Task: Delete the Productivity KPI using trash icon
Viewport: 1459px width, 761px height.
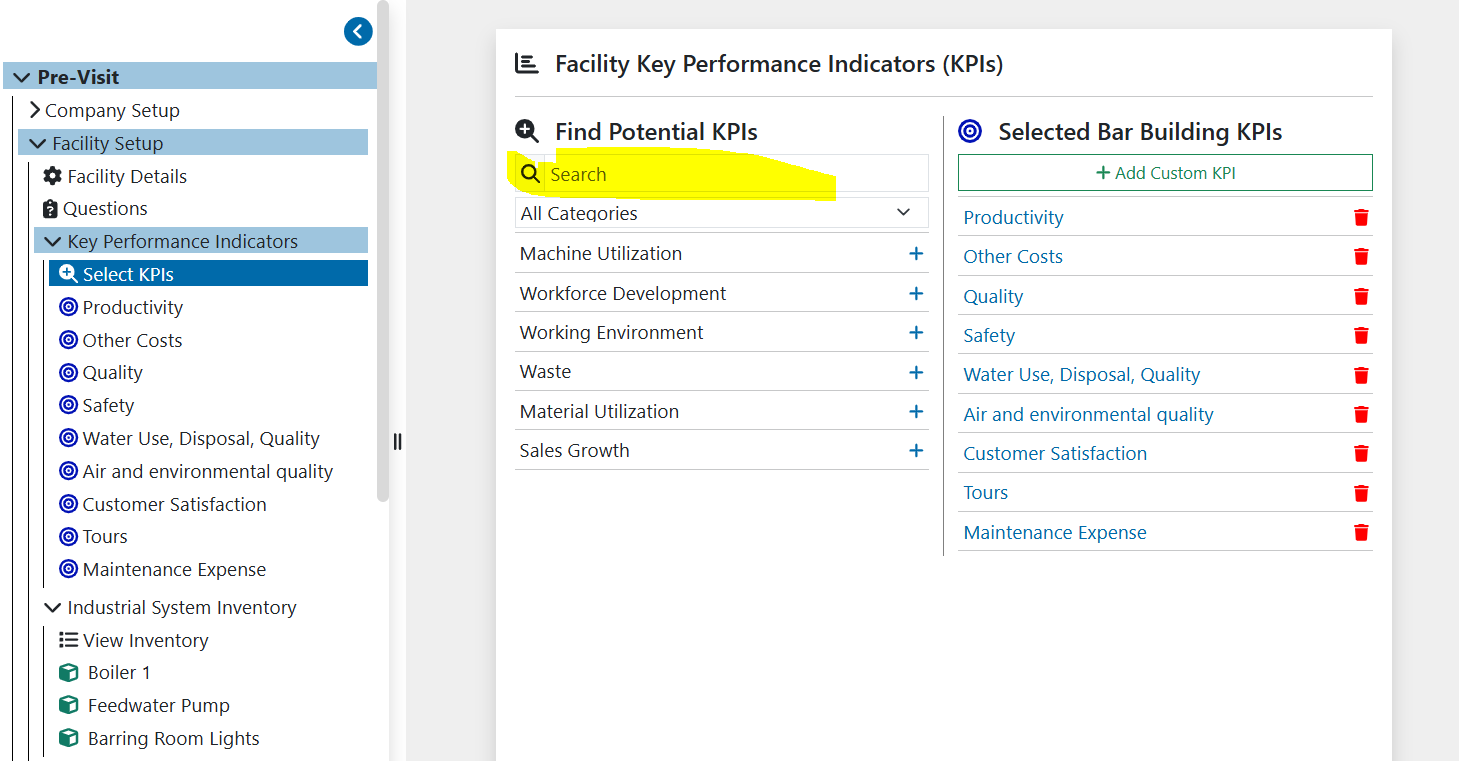Action: pyautogui.click(x=1360, y=218)
